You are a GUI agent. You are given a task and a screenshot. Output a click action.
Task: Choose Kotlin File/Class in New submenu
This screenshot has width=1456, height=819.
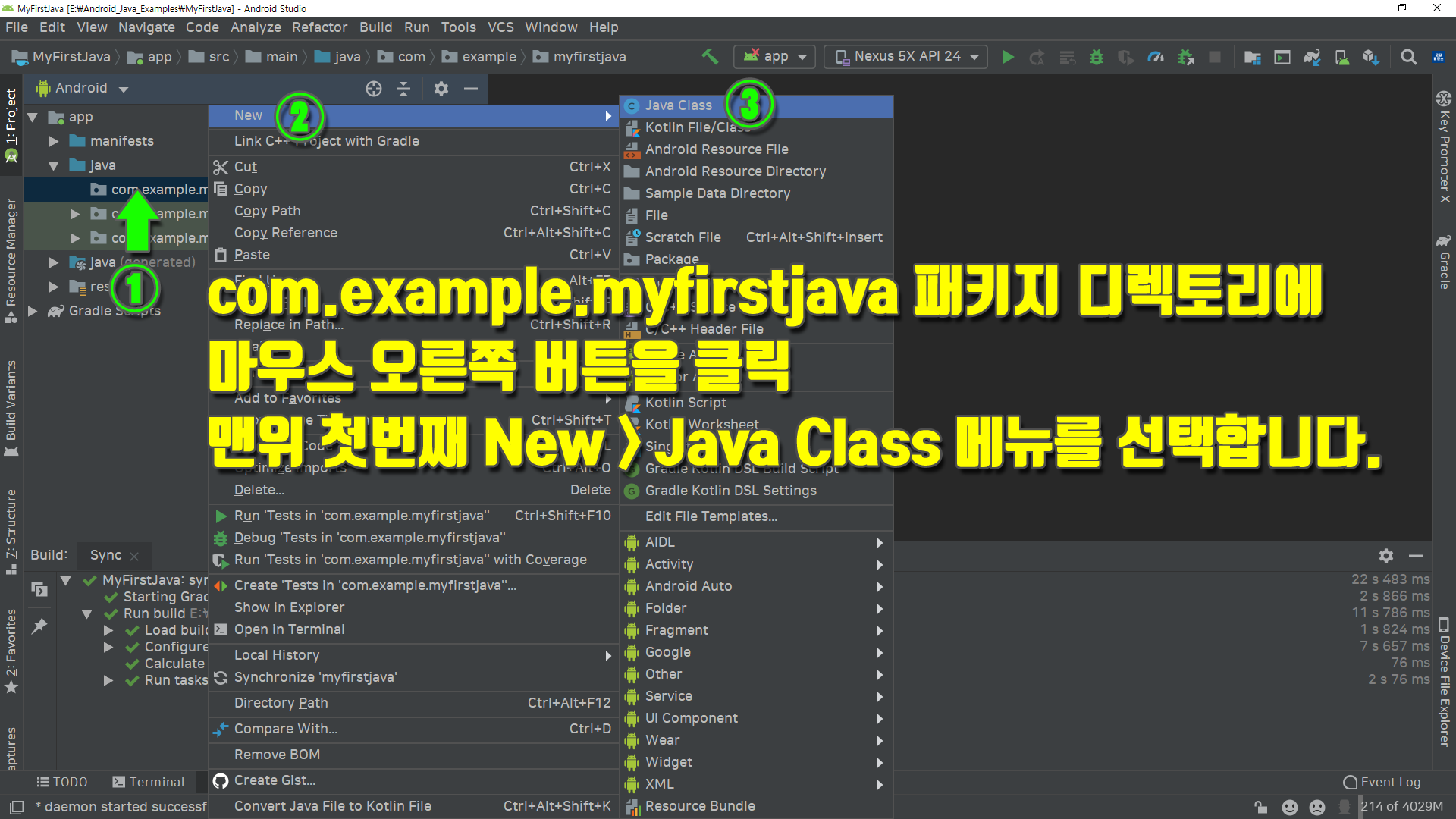click(x=756, y=128)
